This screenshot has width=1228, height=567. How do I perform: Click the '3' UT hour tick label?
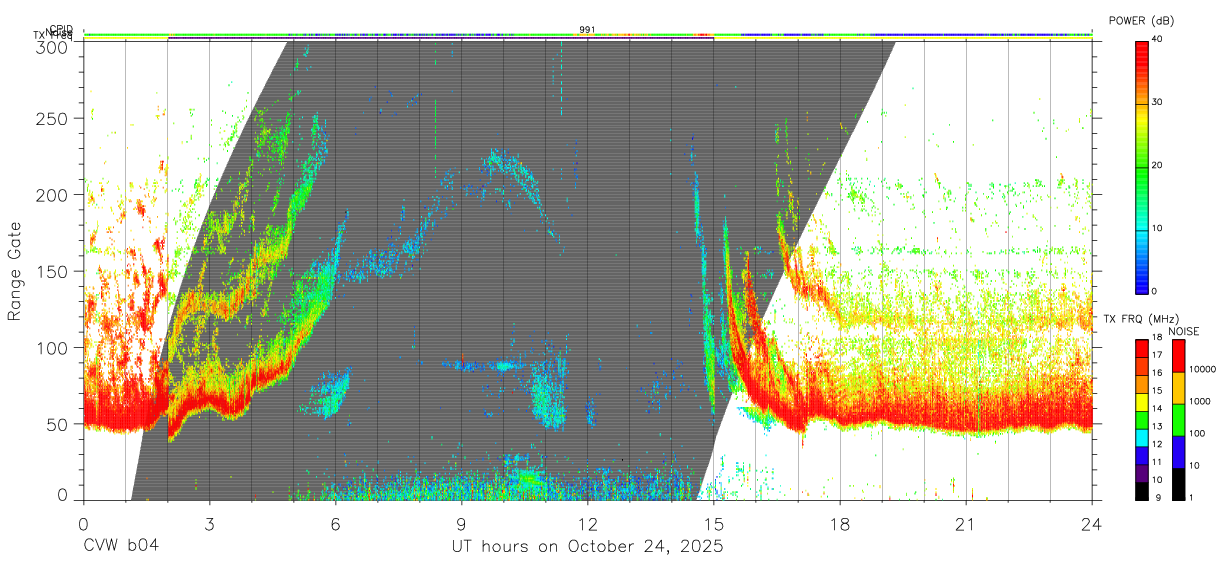(209, 523)
